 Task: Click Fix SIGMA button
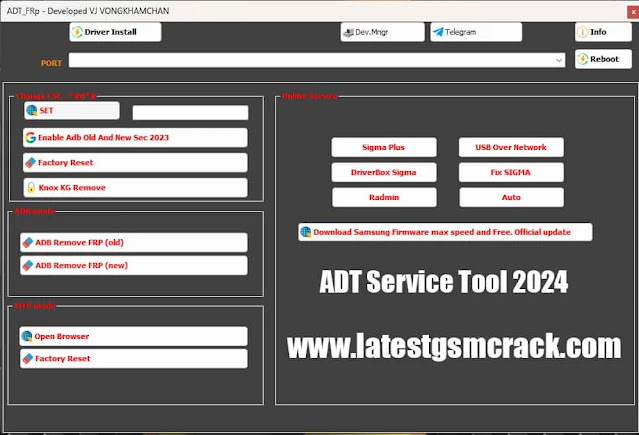pos(511,172)
